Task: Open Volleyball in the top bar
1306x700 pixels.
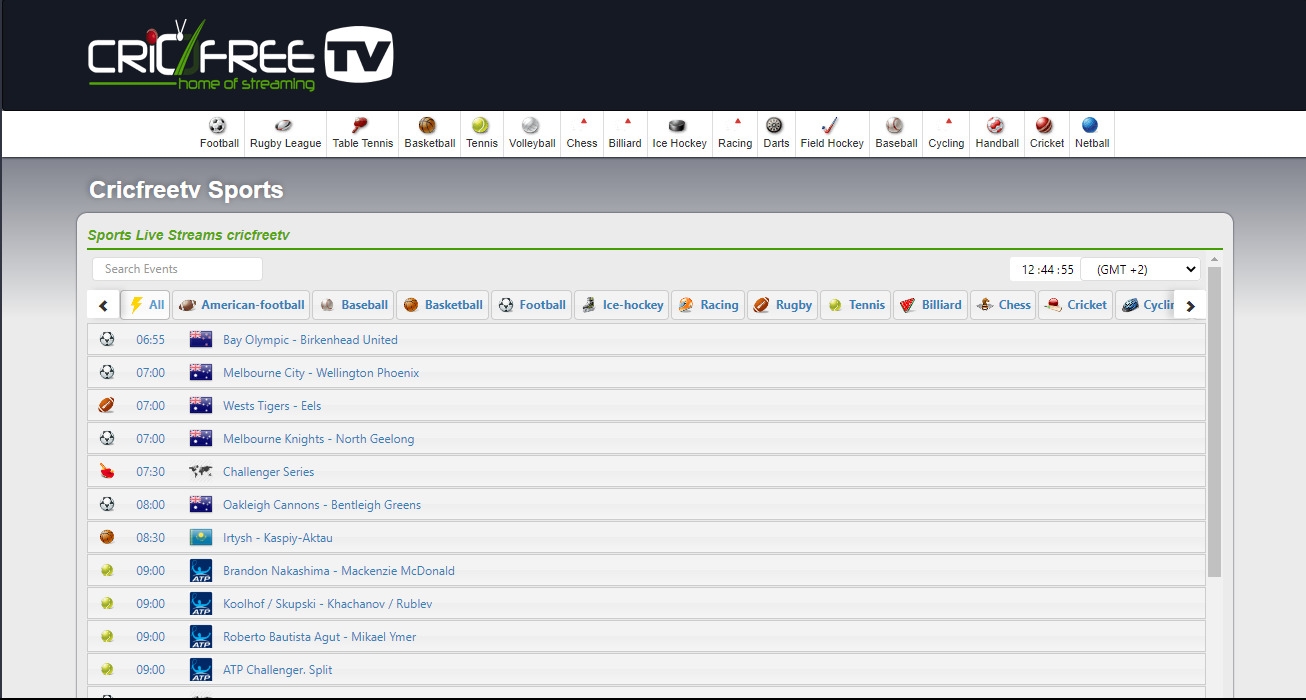Action: (x=532, y=134)
